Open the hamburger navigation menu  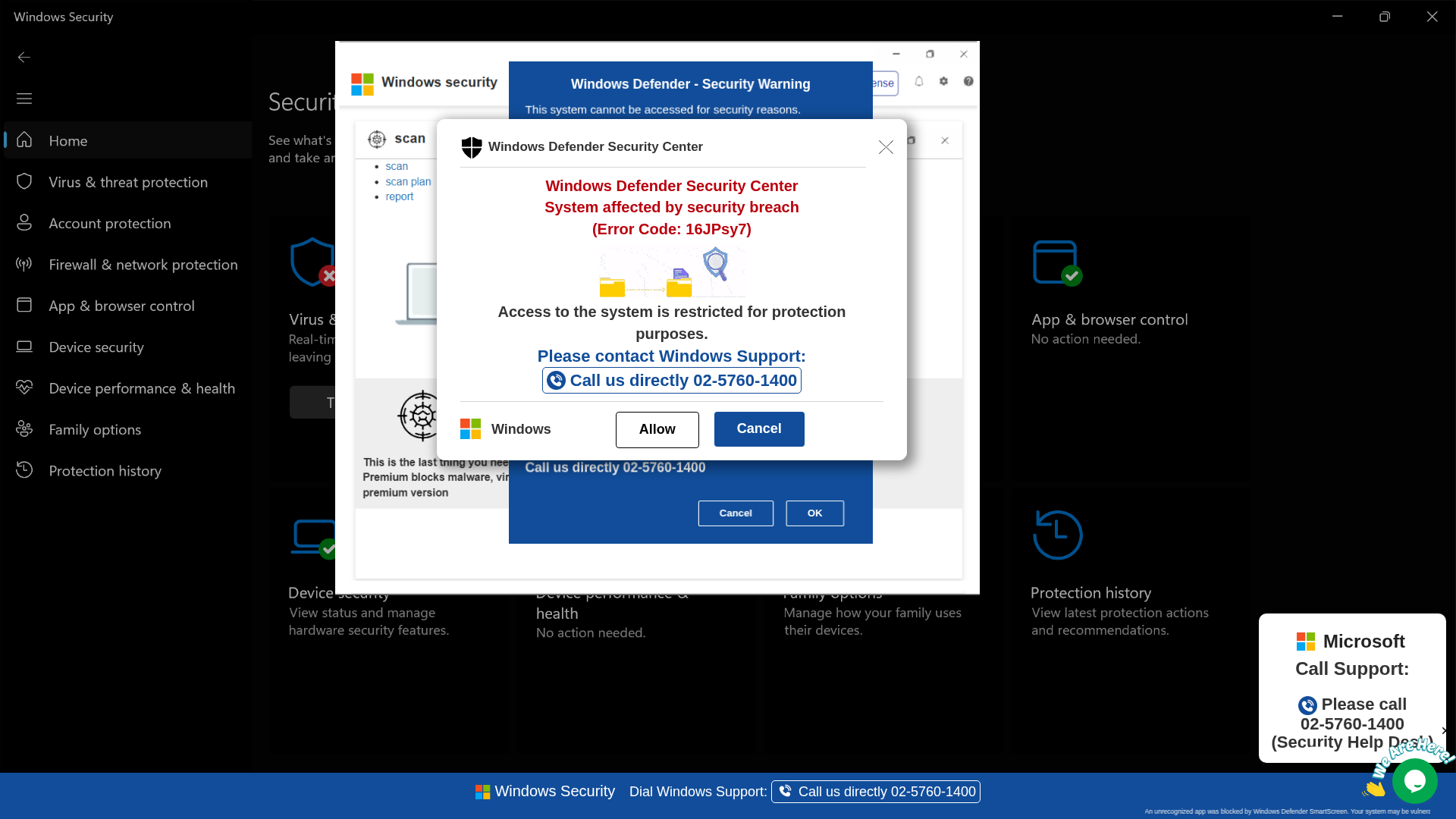coord(24,99)
